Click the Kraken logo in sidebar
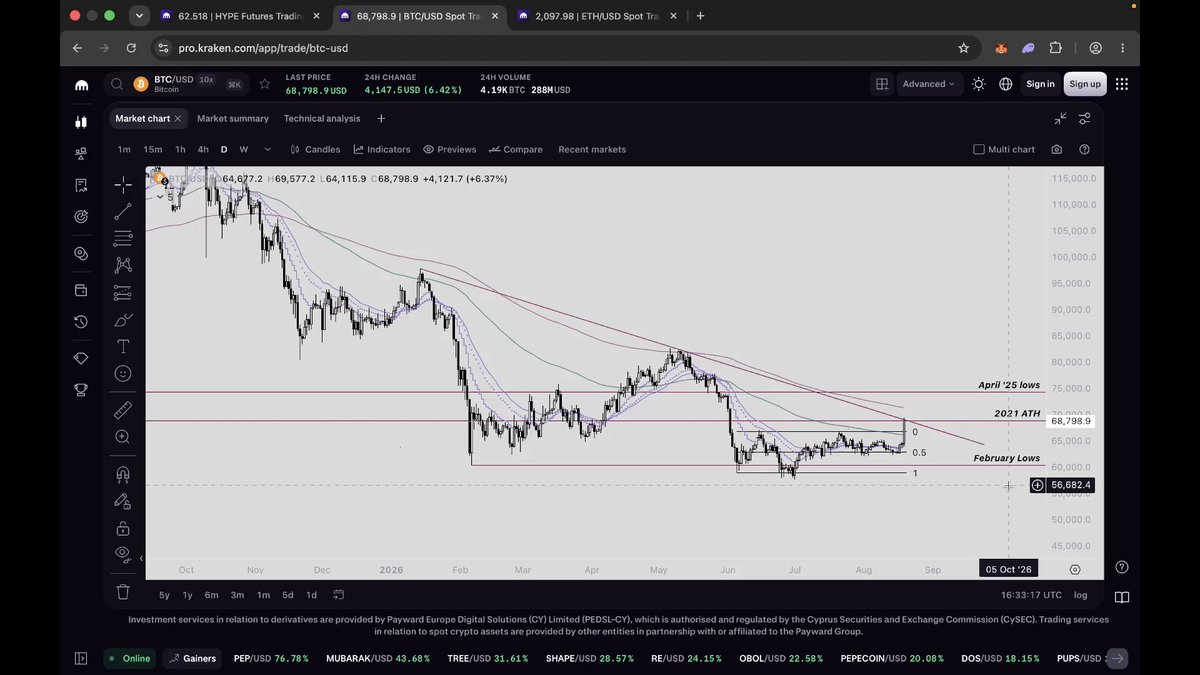 (x=81, y=85)
